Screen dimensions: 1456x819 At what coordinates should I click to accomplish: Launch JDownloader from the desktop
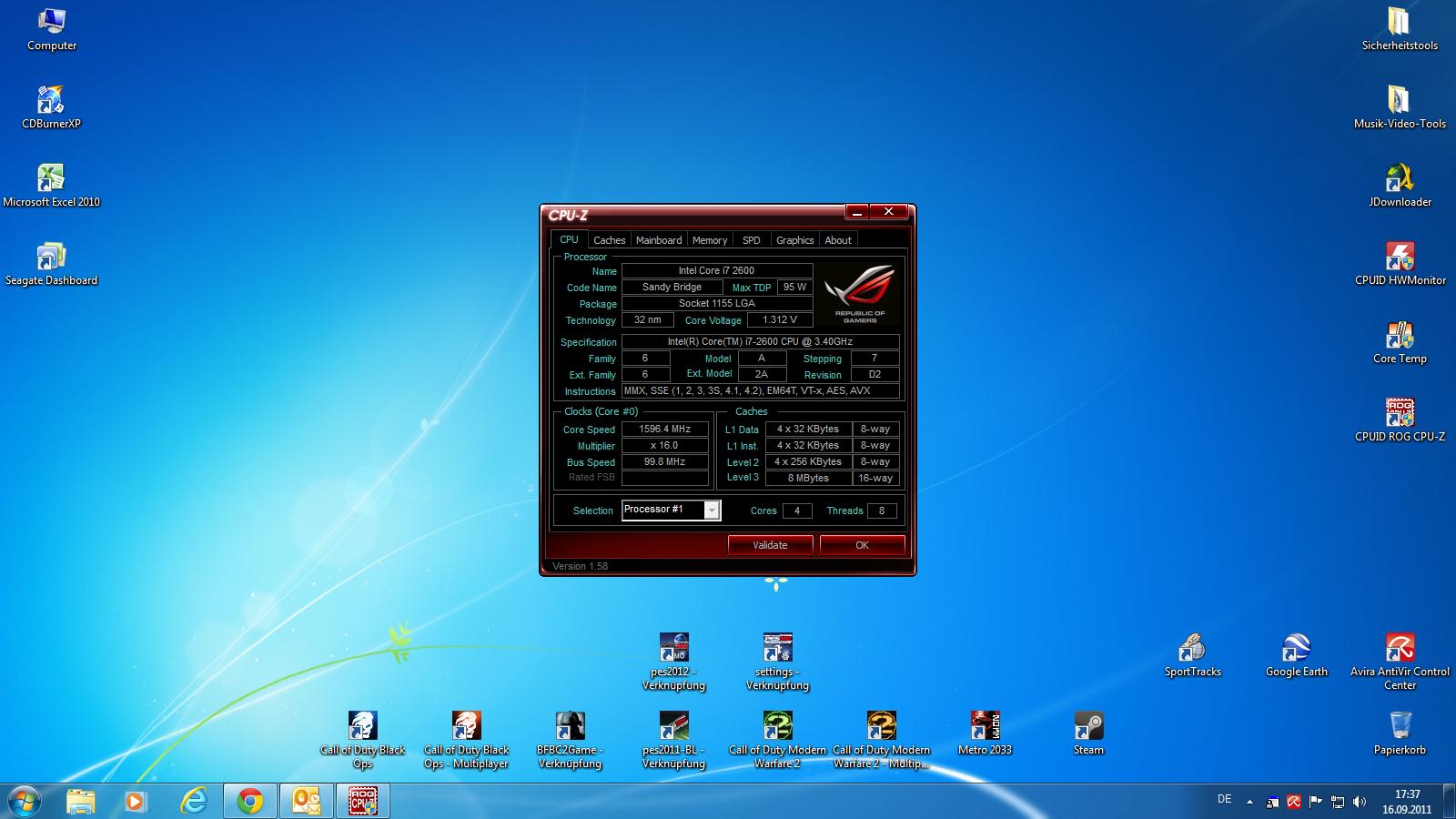coord(1400,186)
